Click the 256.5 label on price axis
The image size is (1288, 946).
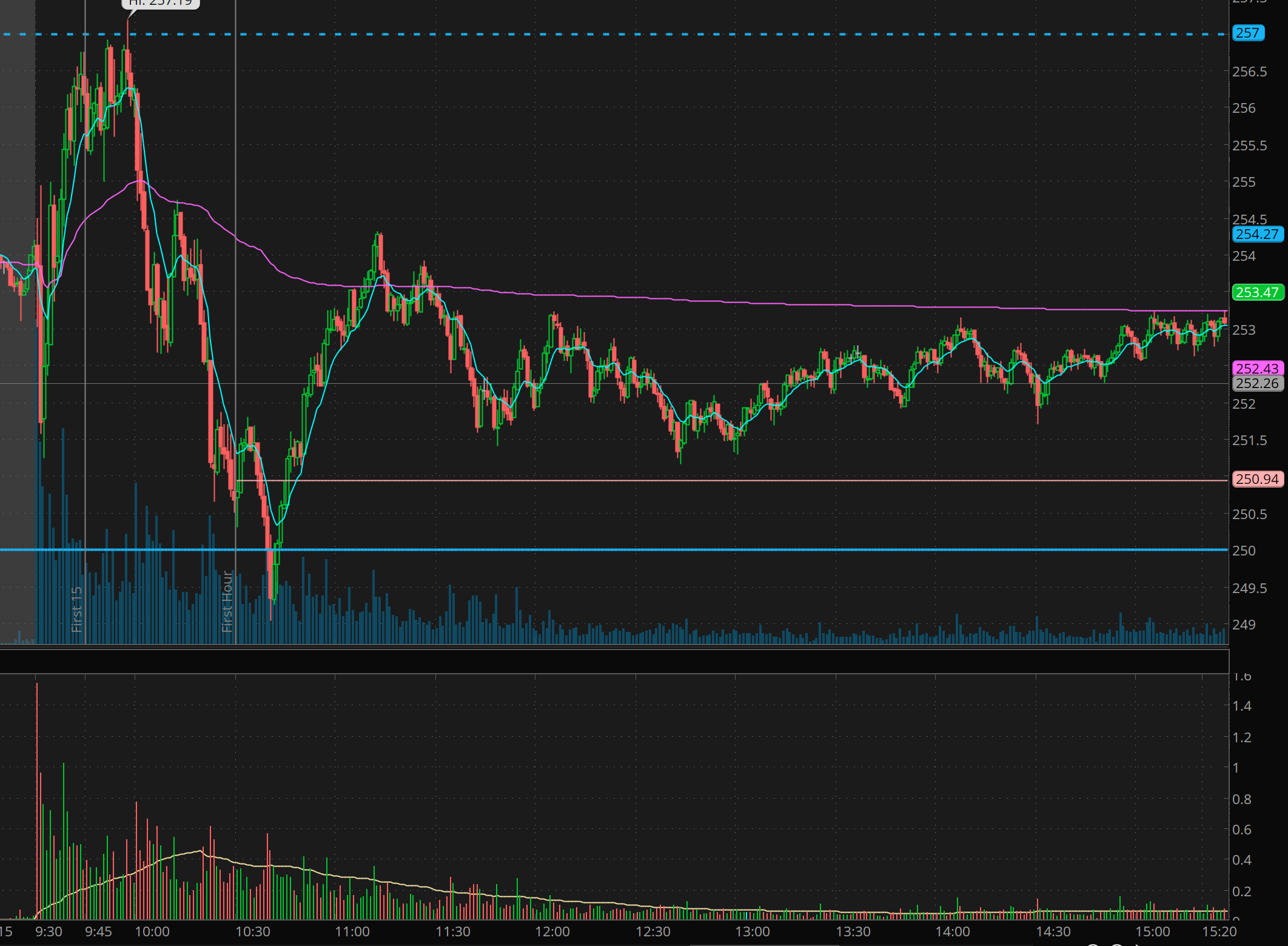coord(1249,72)
